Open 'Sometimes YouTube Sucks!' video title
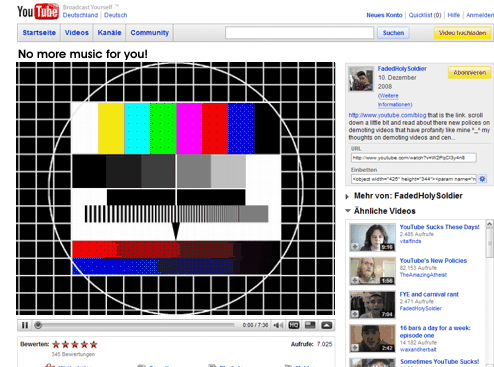Image resolution: width=494 pixels, height=367 pixels. [439, 362]
